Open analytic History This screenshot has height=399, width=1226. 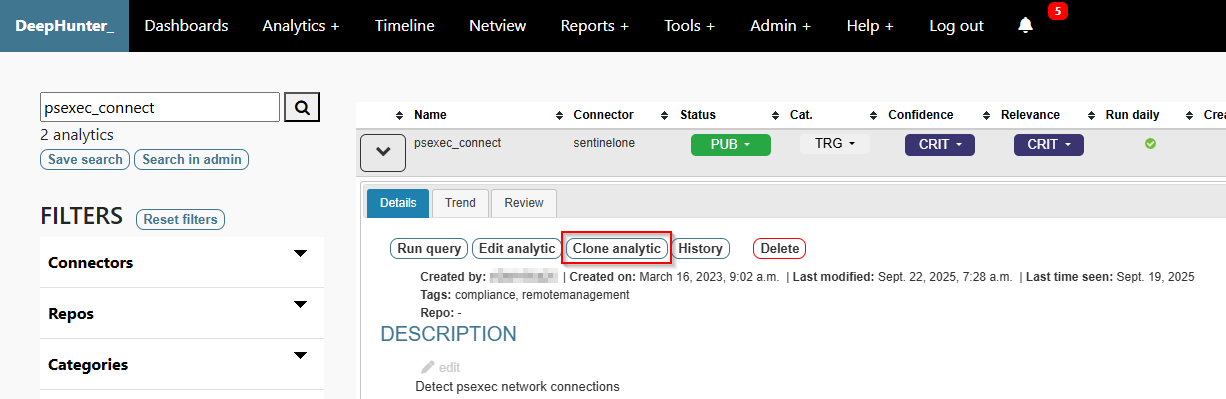tap(700, 248)
